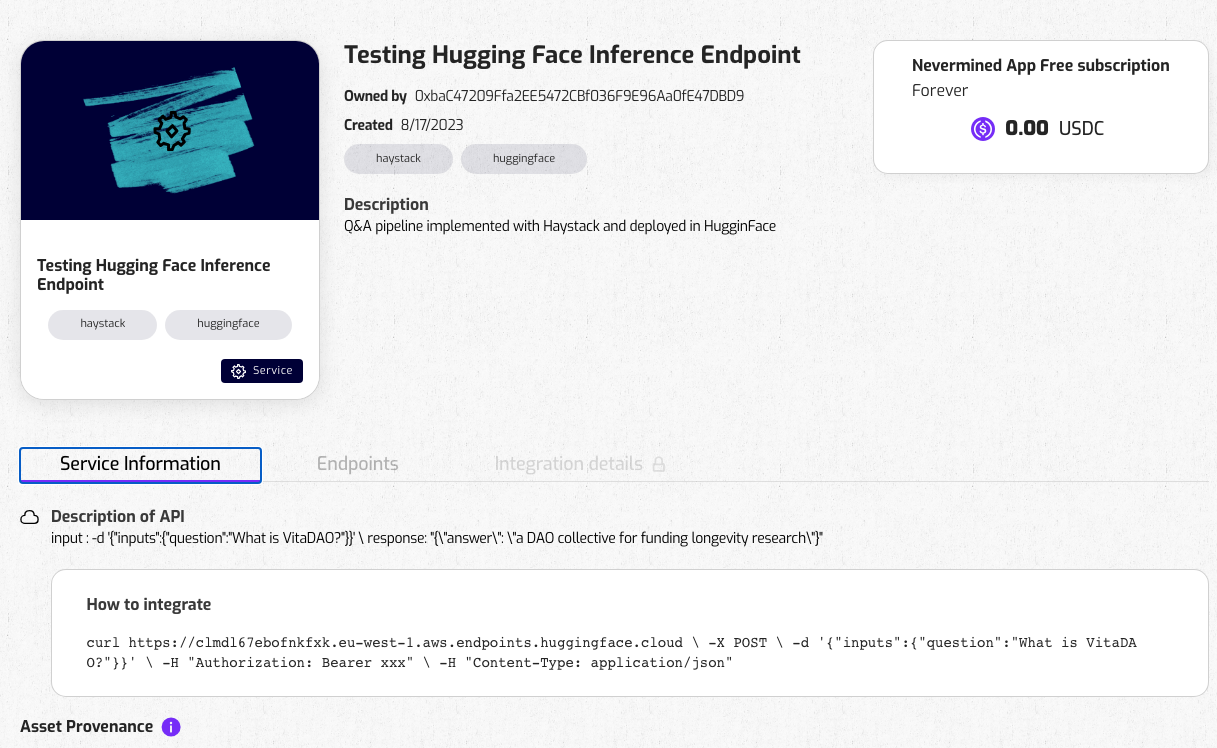Click the purple USDC coin icon

click(982, 128)
